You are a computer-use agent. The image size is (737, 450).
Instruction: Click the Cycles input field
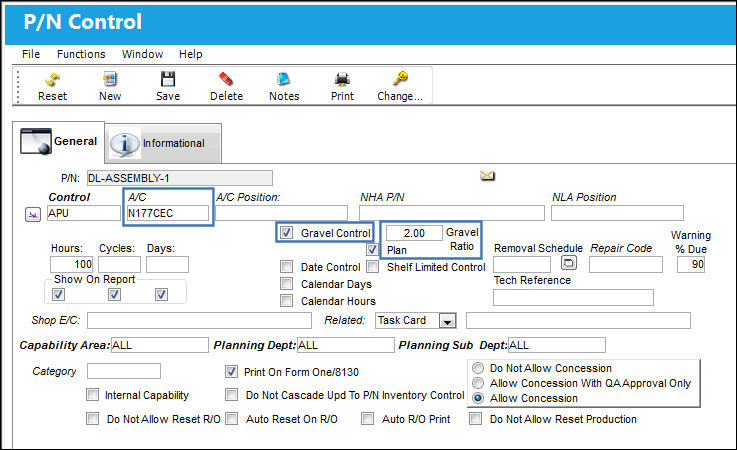pyautogui.click(x=119, y=264)
